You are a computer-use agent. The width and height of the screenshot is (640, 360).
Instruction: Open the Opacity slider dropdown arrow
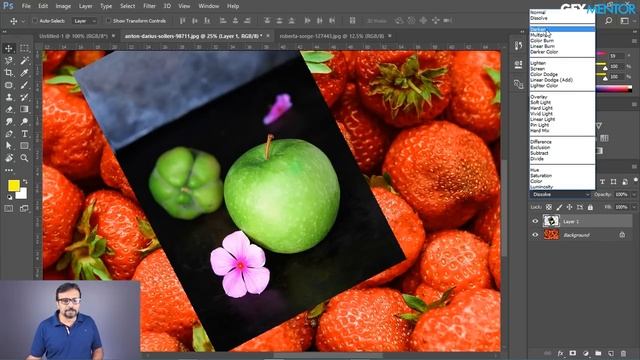(634, 195)
